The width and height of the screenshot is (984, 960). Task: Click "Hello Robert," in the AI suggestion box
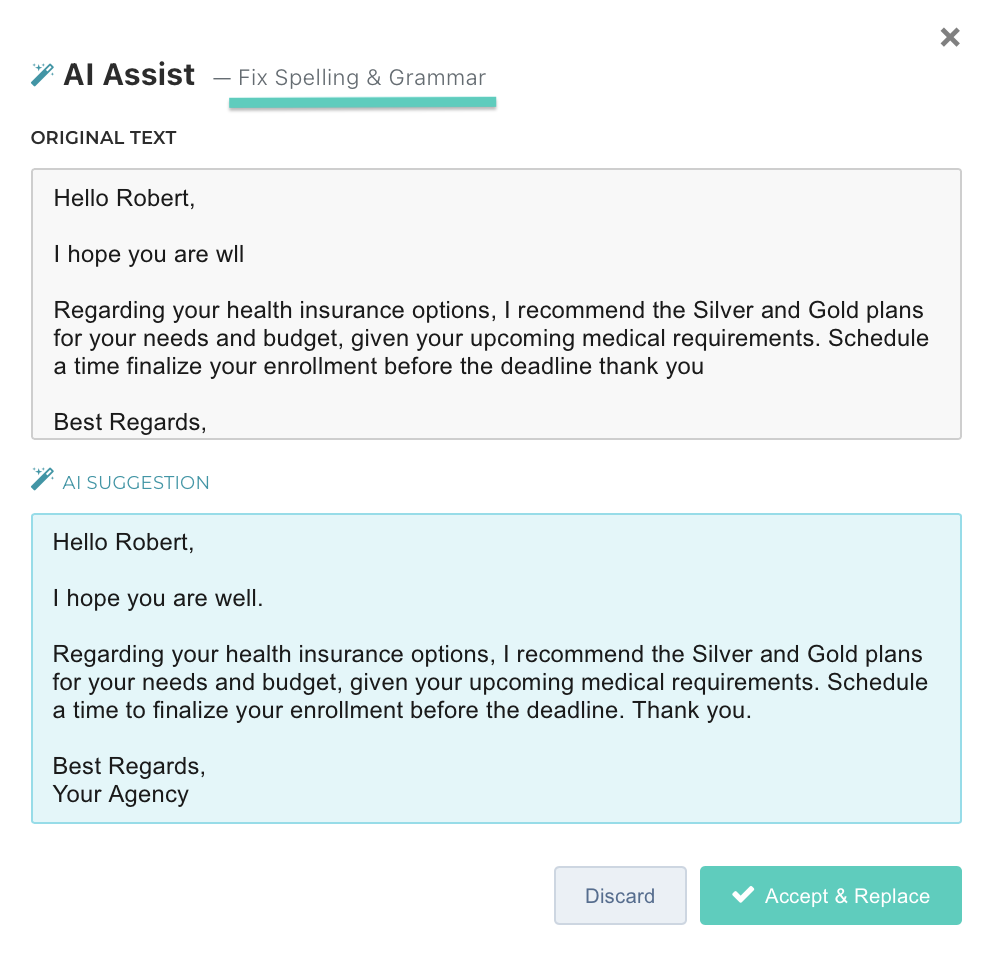pyautogui.click(x=123, y=542)
